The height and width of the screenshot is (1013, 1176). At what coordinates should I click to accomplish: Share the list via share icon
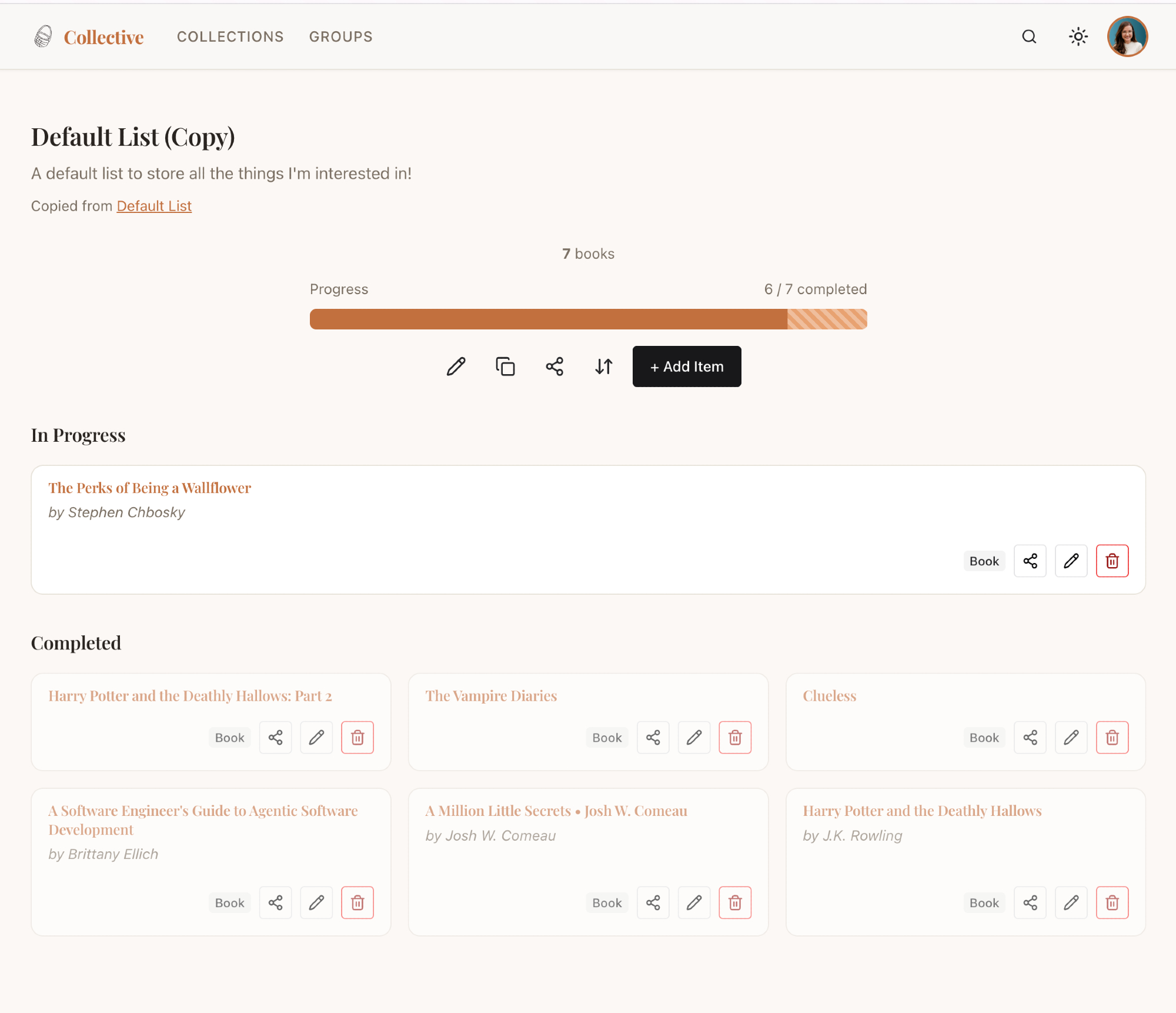554,366
